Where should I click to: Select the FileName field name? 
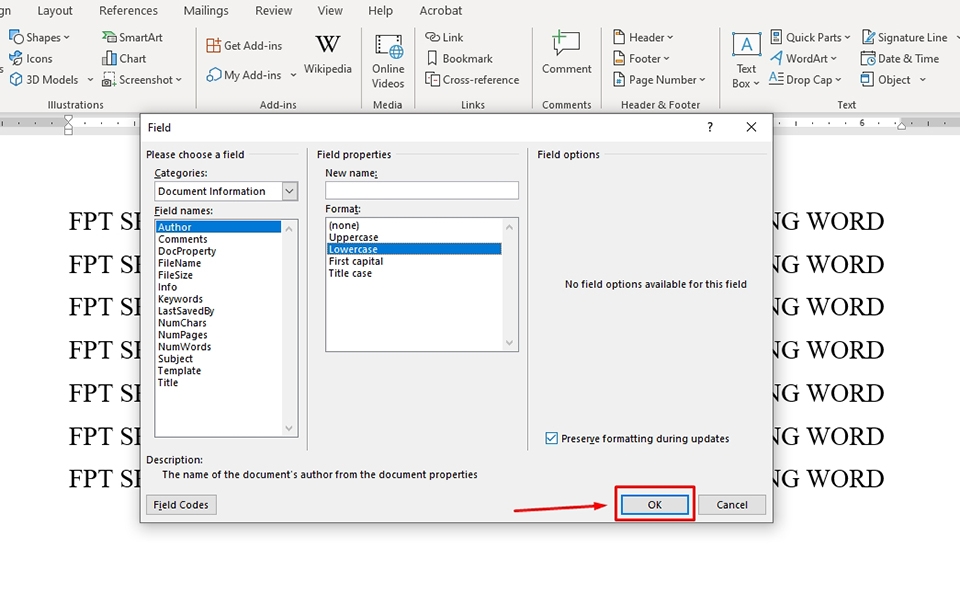pyautogui.click(x=219, y=263)
